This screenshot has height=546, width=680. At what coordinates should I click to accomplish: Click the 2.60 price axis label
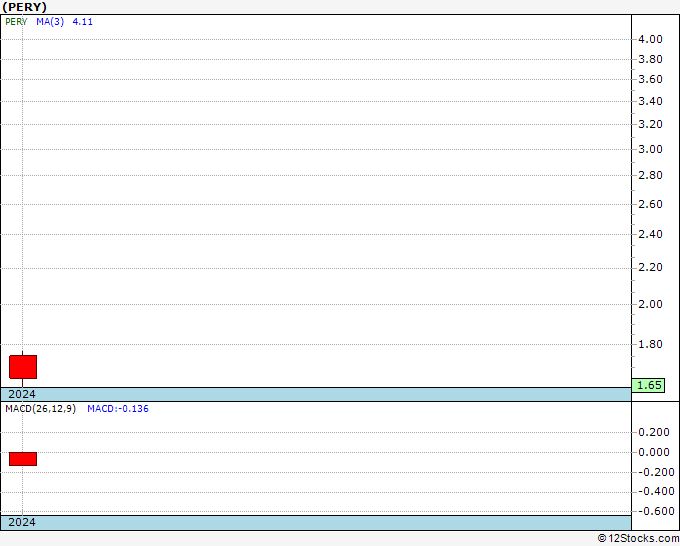(x=650, y=204)
